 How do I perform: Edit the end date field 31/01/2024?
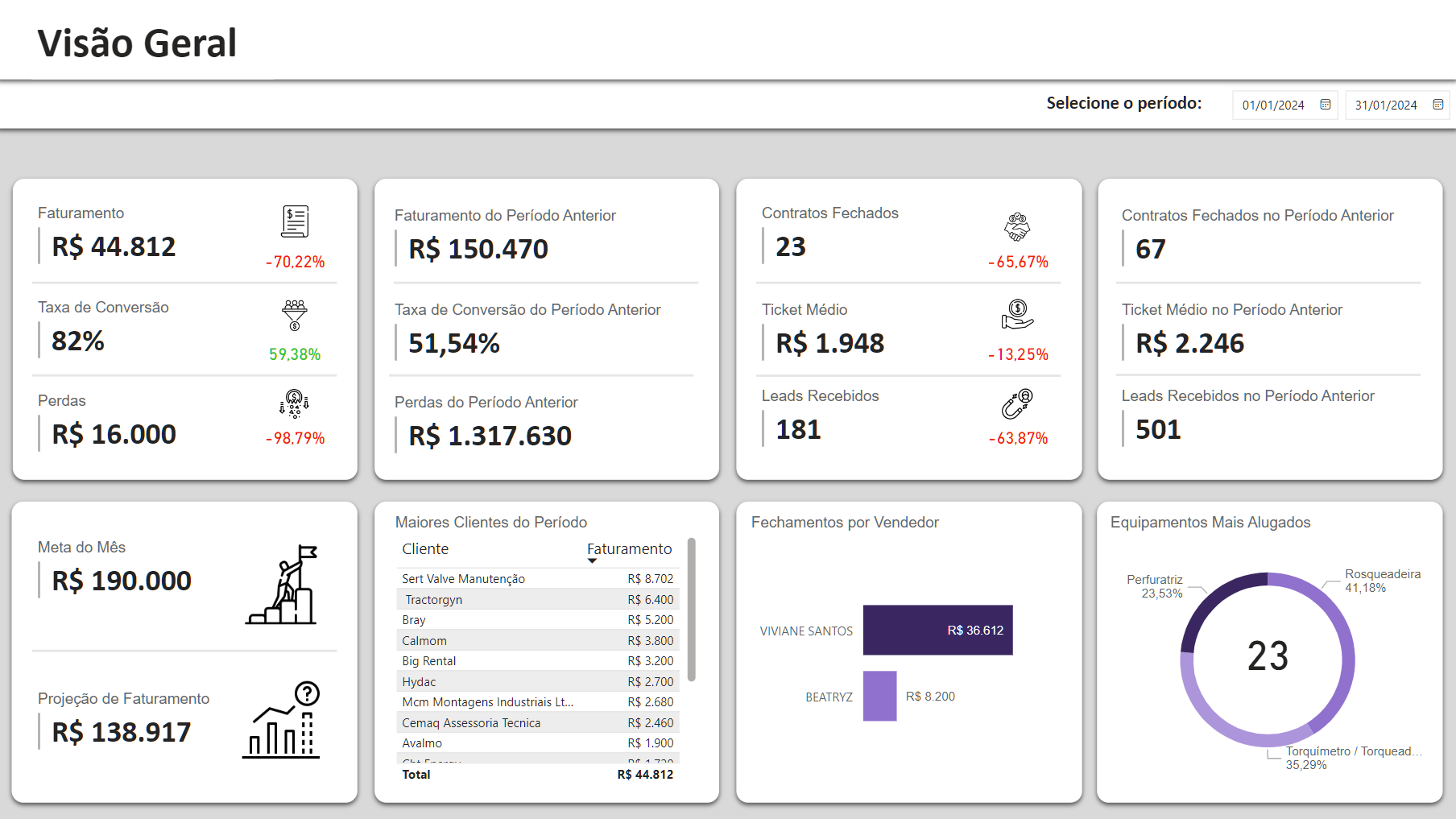tap(1385, 104)
